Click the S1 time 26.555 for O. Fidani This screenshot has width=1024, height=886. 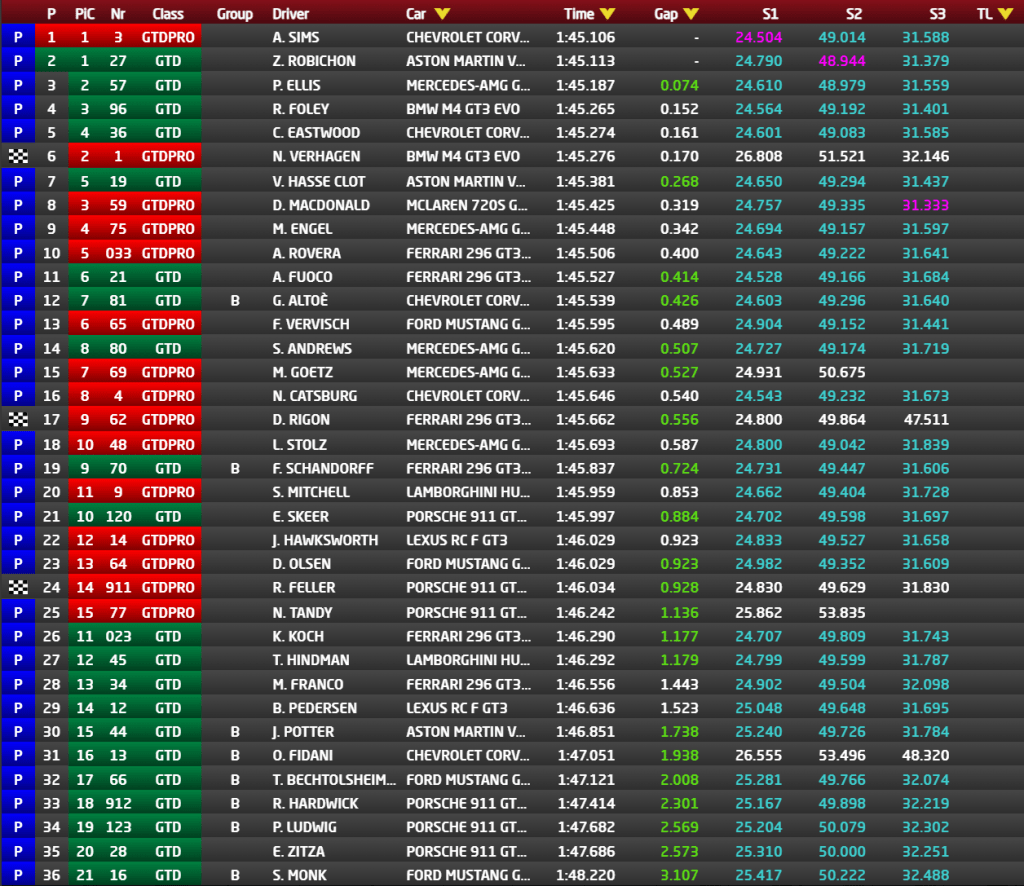coord(758,755)
